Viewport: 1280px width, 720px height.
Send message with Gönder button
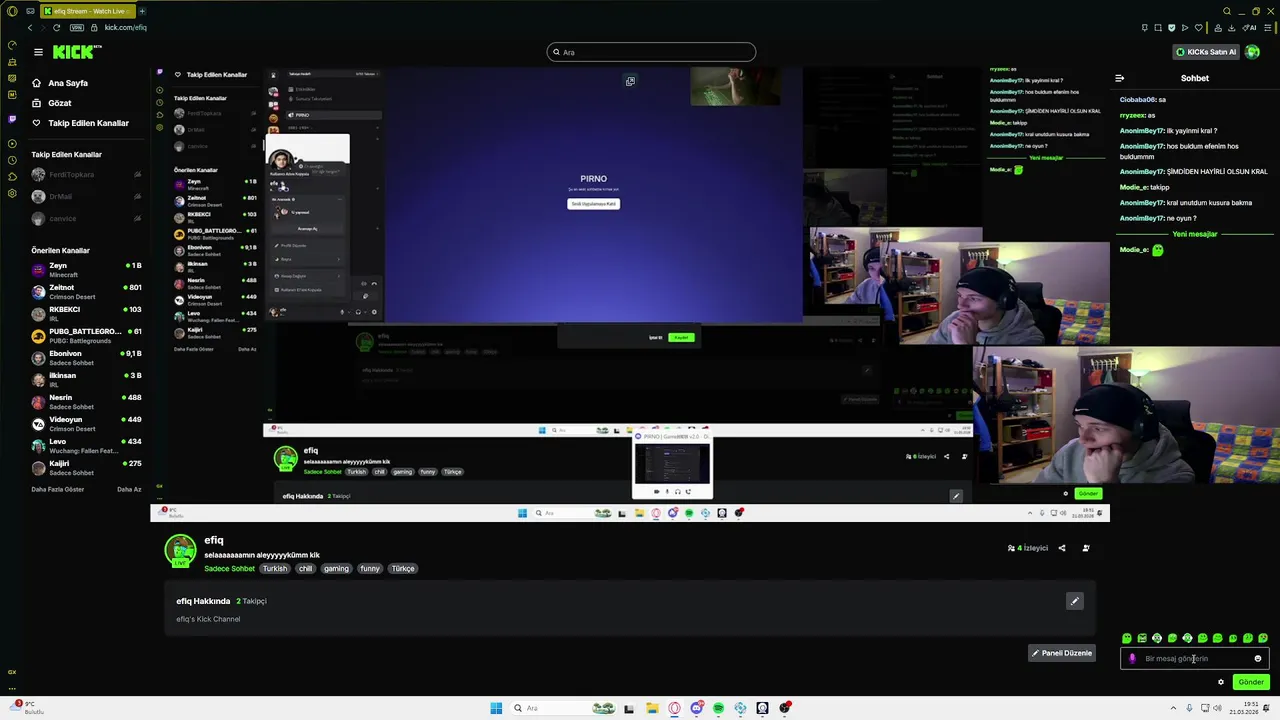coord(1251,683)
